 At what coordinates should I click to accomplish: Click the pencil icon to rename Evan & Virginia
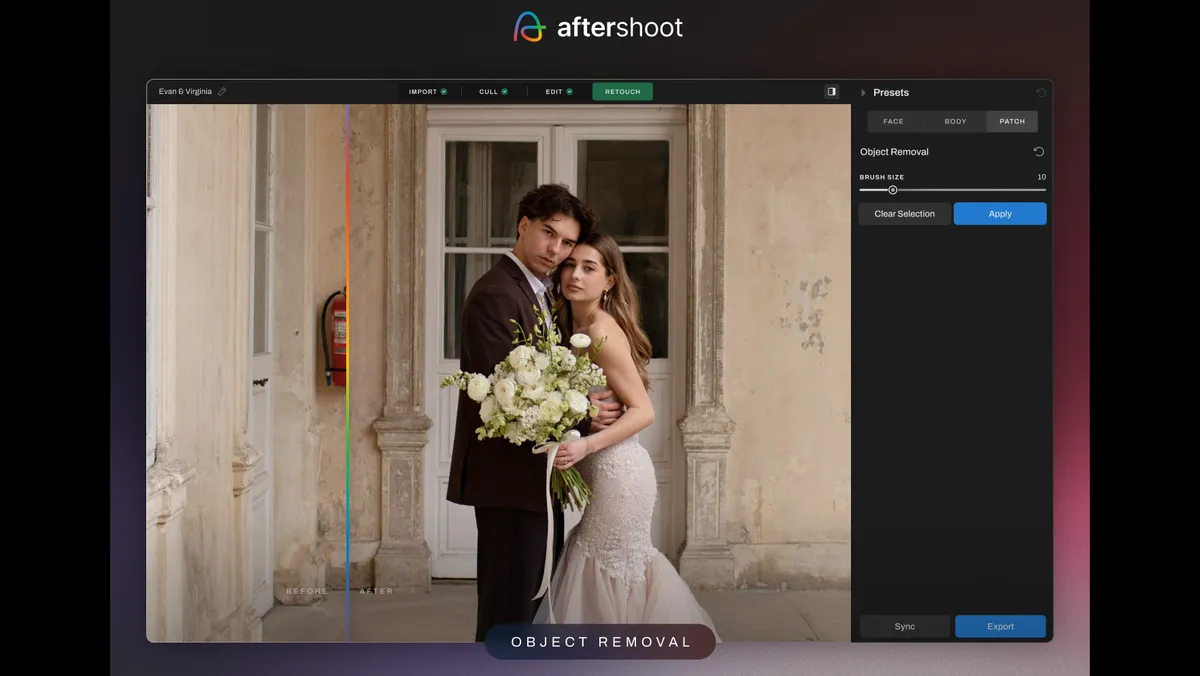222,92
